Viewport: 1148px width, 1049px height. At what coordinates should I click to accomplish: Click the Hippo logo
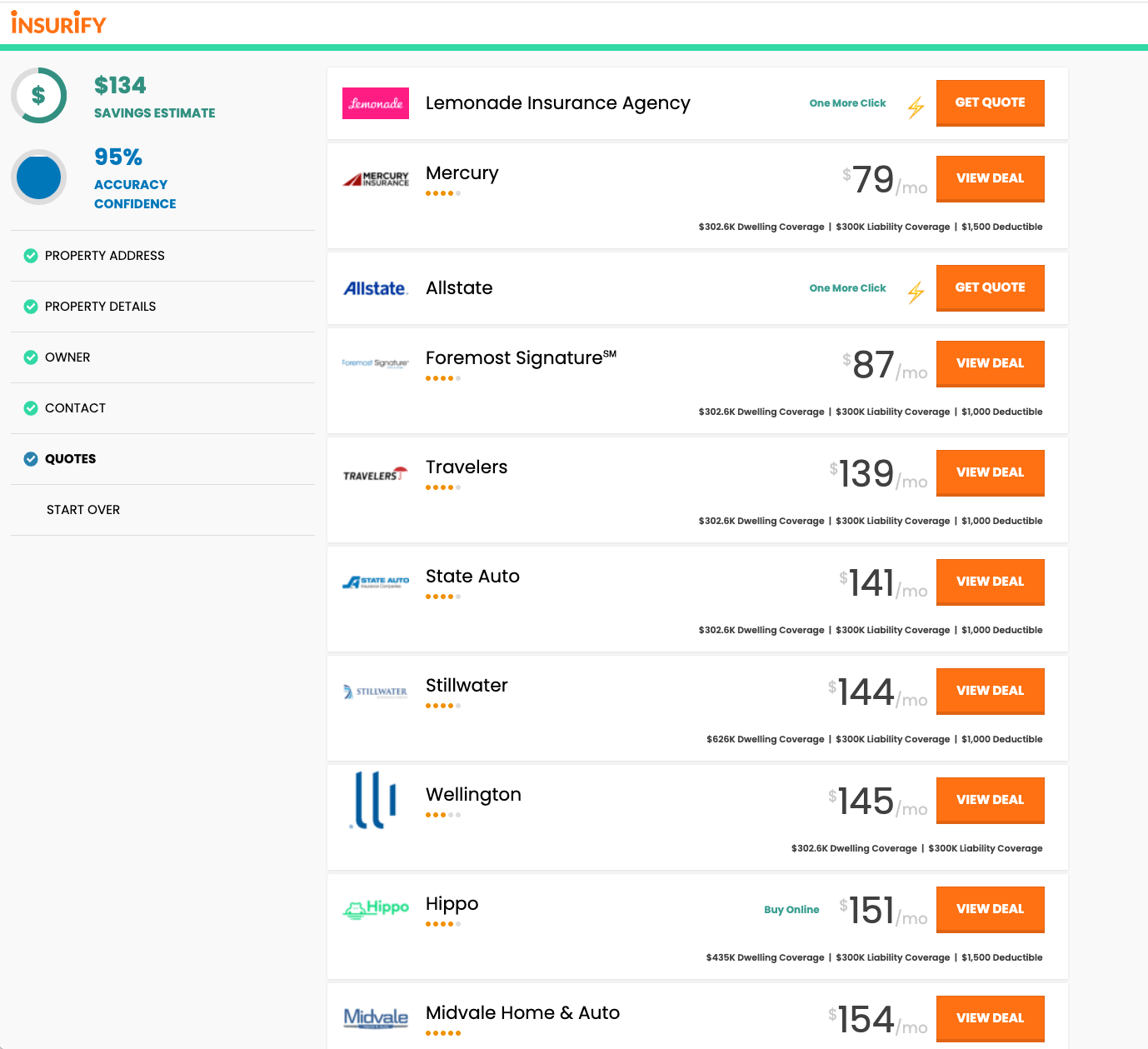tap(376, 908)
